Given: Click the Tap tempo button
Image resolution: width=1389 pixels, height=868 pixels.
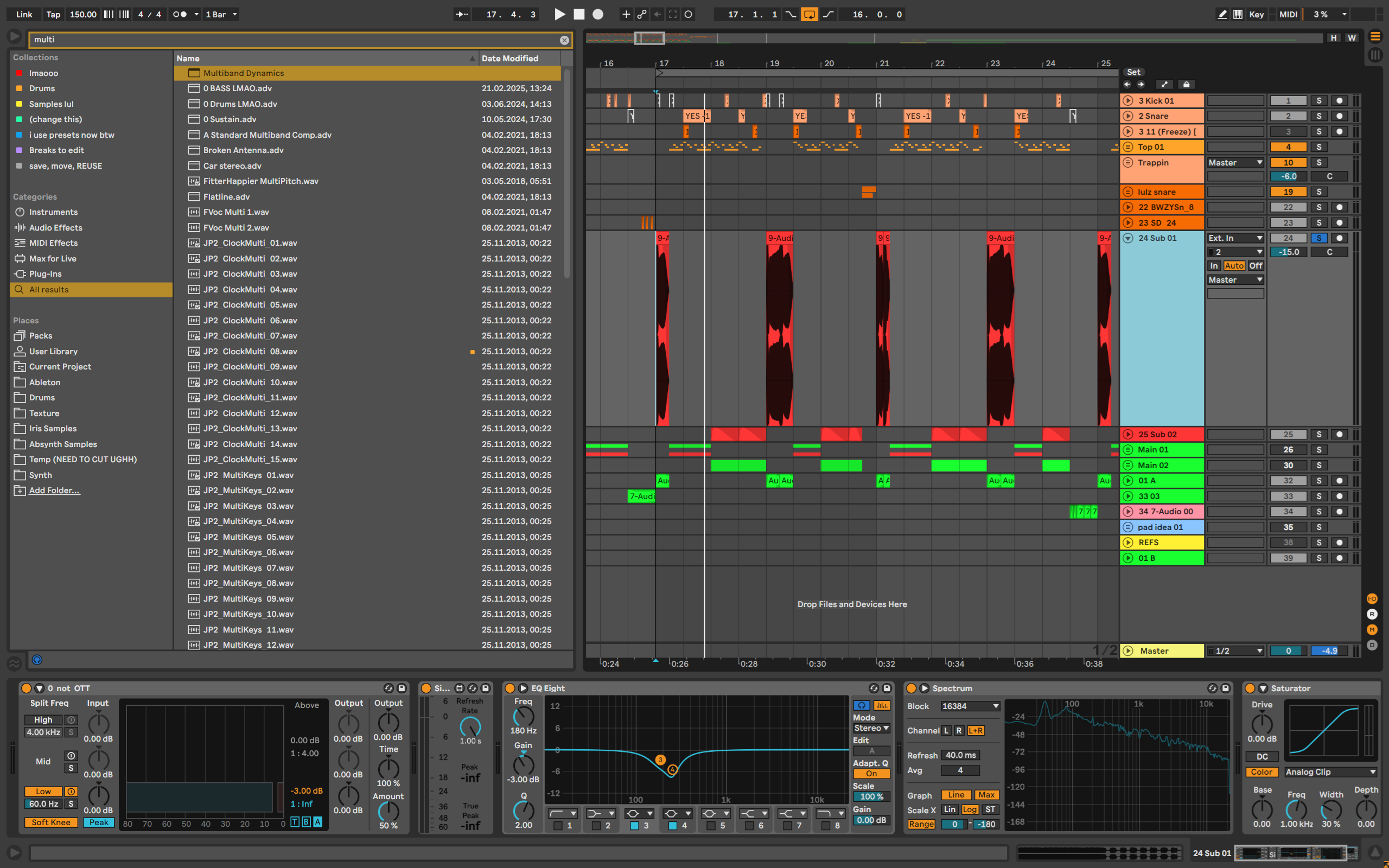Looking at the screenshot, I should (x=53, y=14).
